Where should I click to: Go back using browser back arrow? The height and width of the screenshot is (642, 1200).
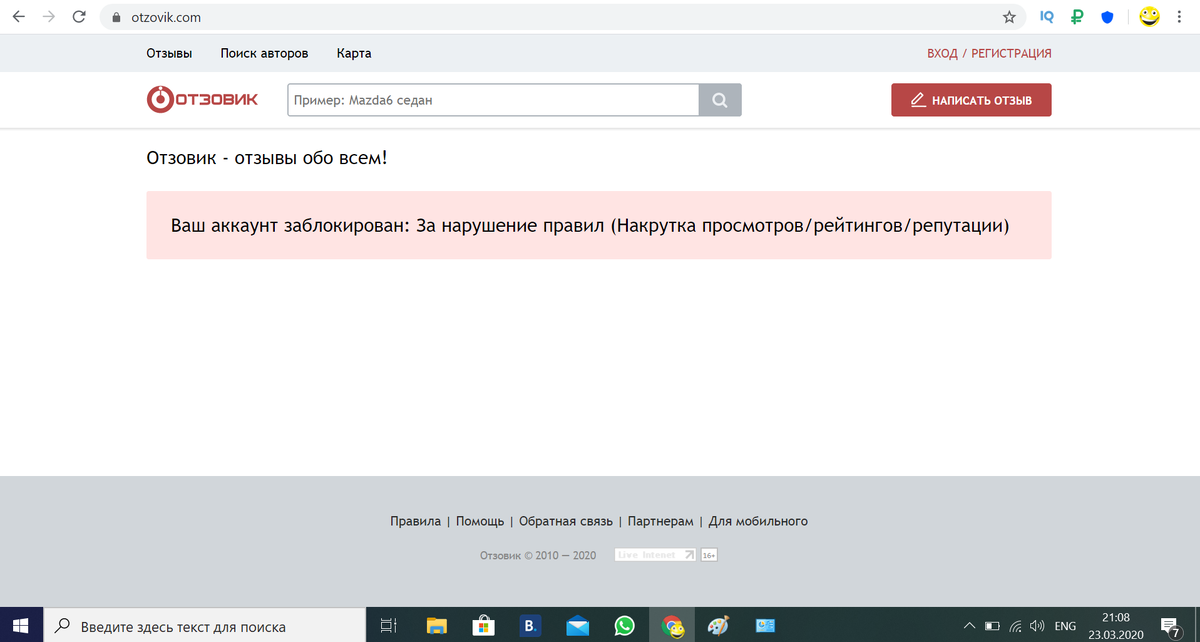(x=20, y=17)
